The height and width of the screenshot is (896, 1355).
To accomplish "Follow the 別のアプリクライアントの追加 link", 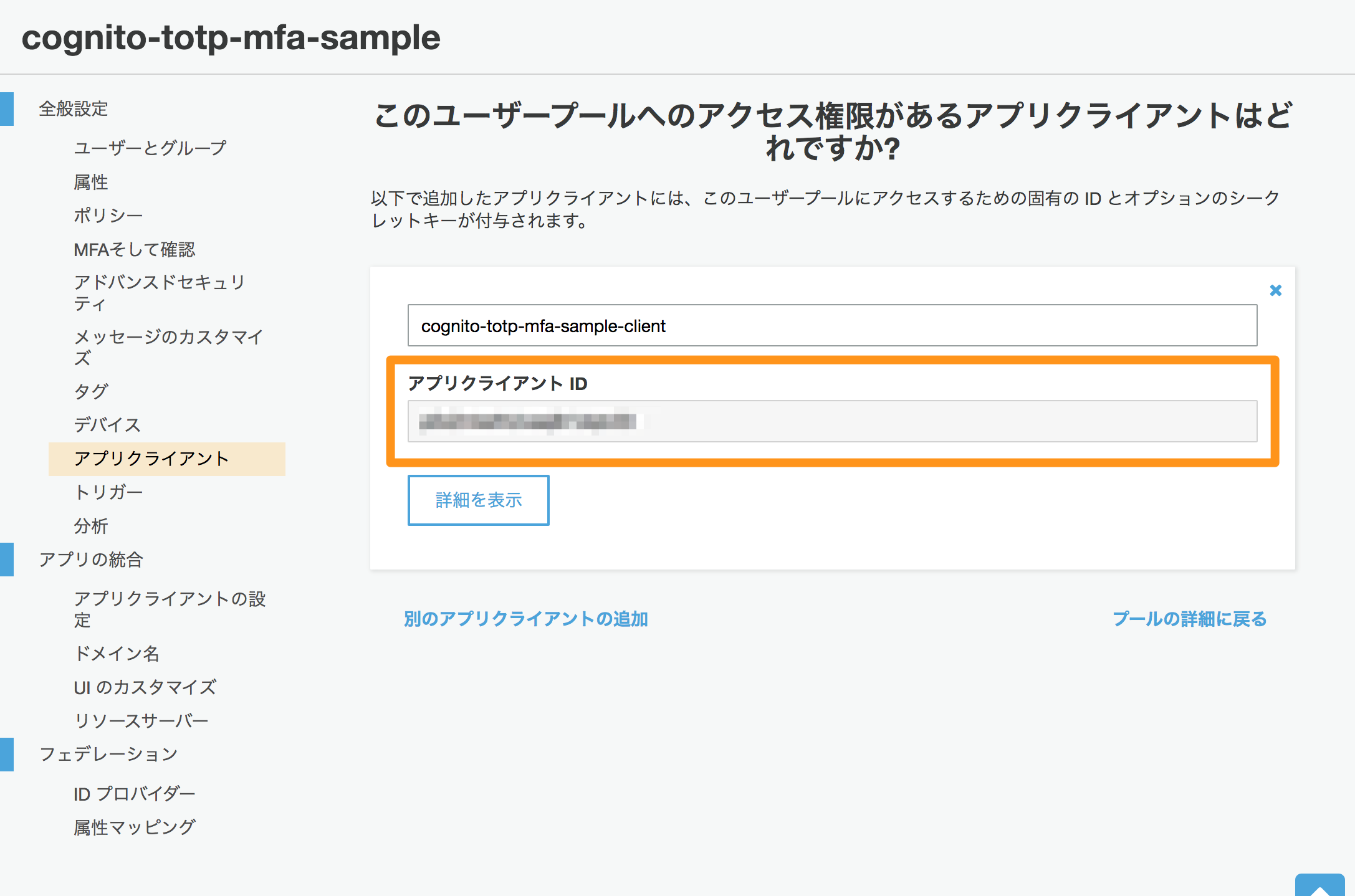I will 527,619.
